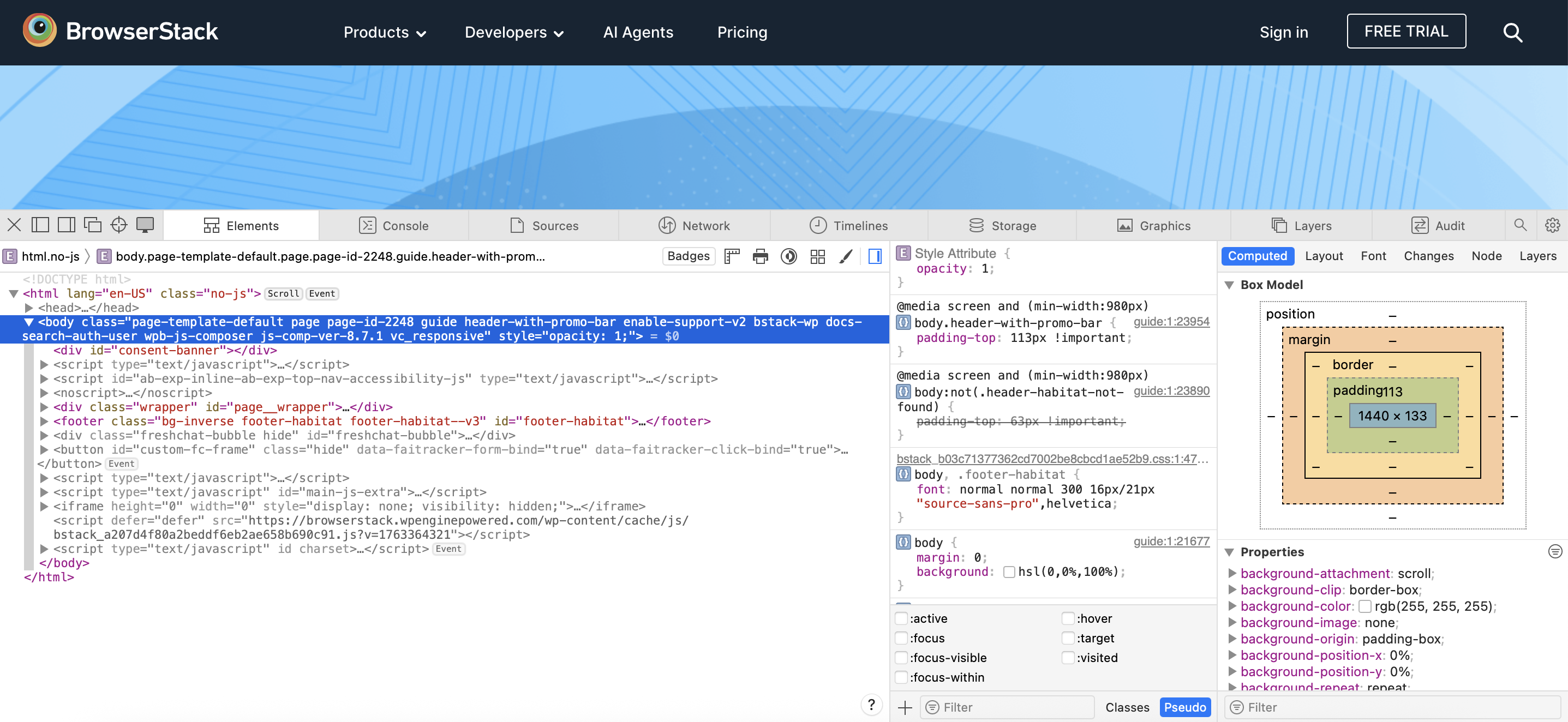The image size is (1568, 722).
Task: Collapse the Box Model section
Action: (x=1229, y=285)
